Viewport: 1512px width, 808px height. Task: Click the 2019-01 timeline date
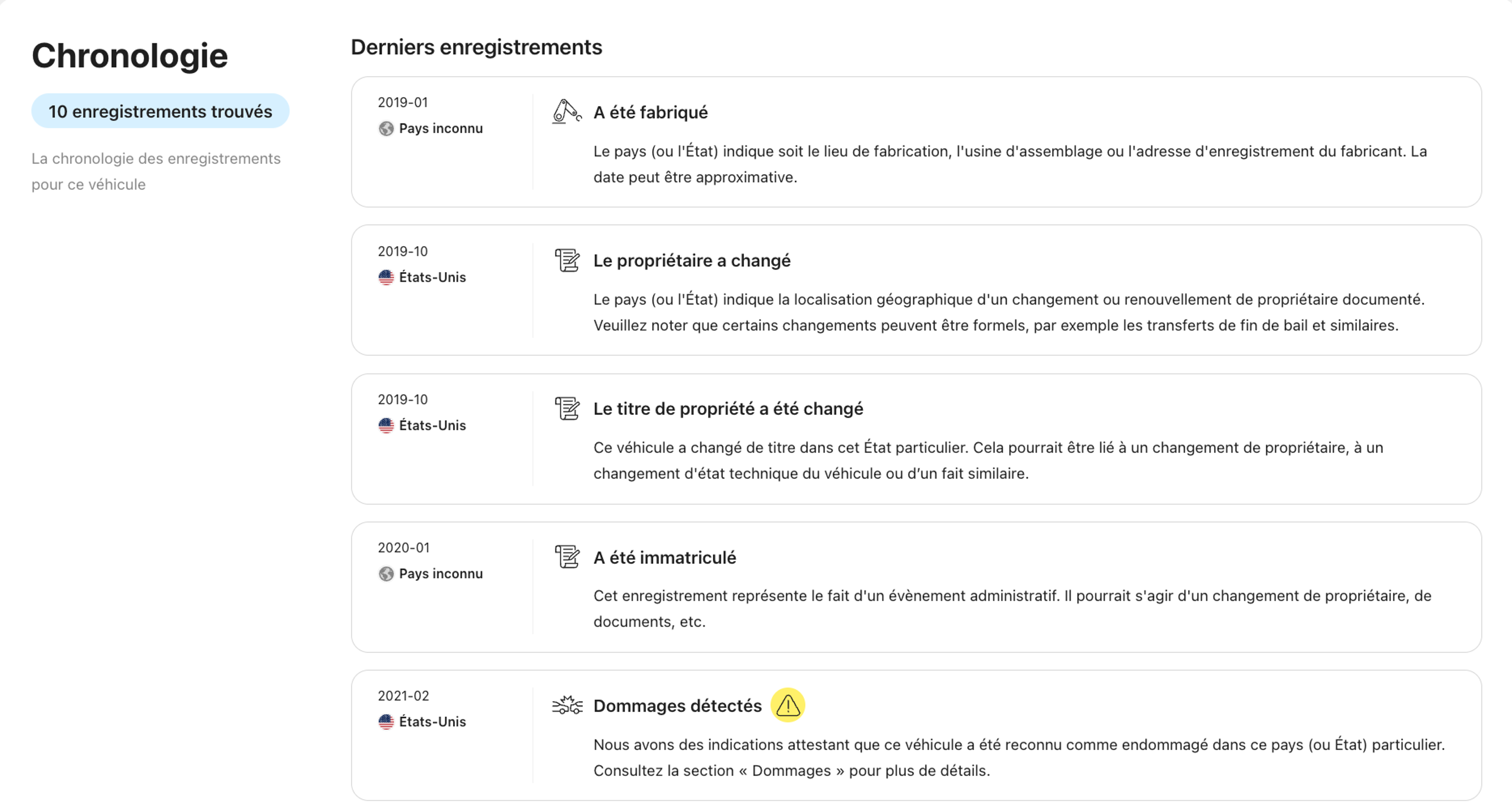[403, 102]
